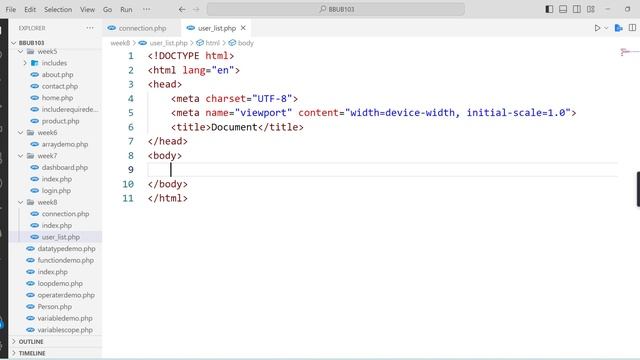Go back with the left arrow
Screen dimensions: 640x360
182,9
